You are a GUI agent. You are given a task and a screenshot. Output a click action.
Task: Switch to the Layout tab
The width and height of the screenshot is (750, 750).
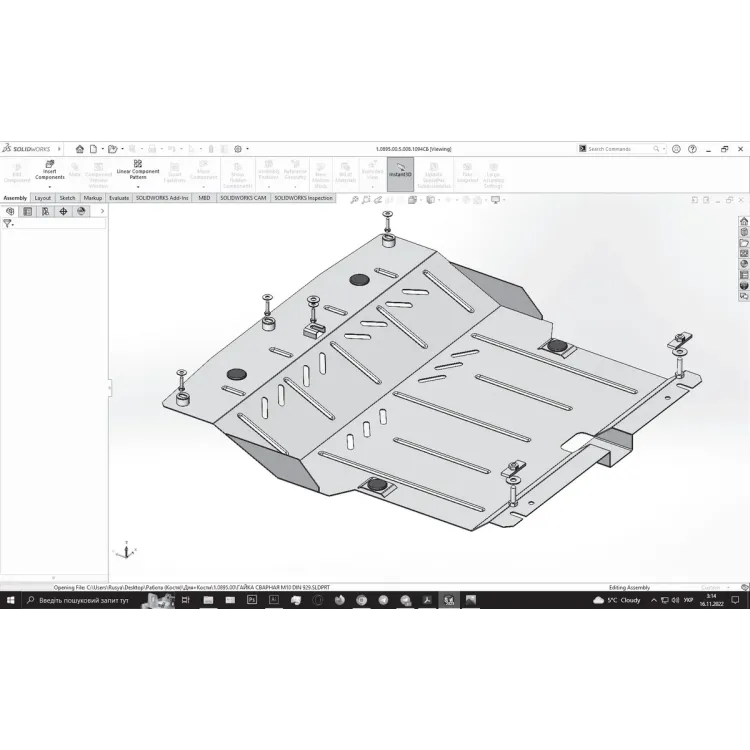tap(43, 198)
